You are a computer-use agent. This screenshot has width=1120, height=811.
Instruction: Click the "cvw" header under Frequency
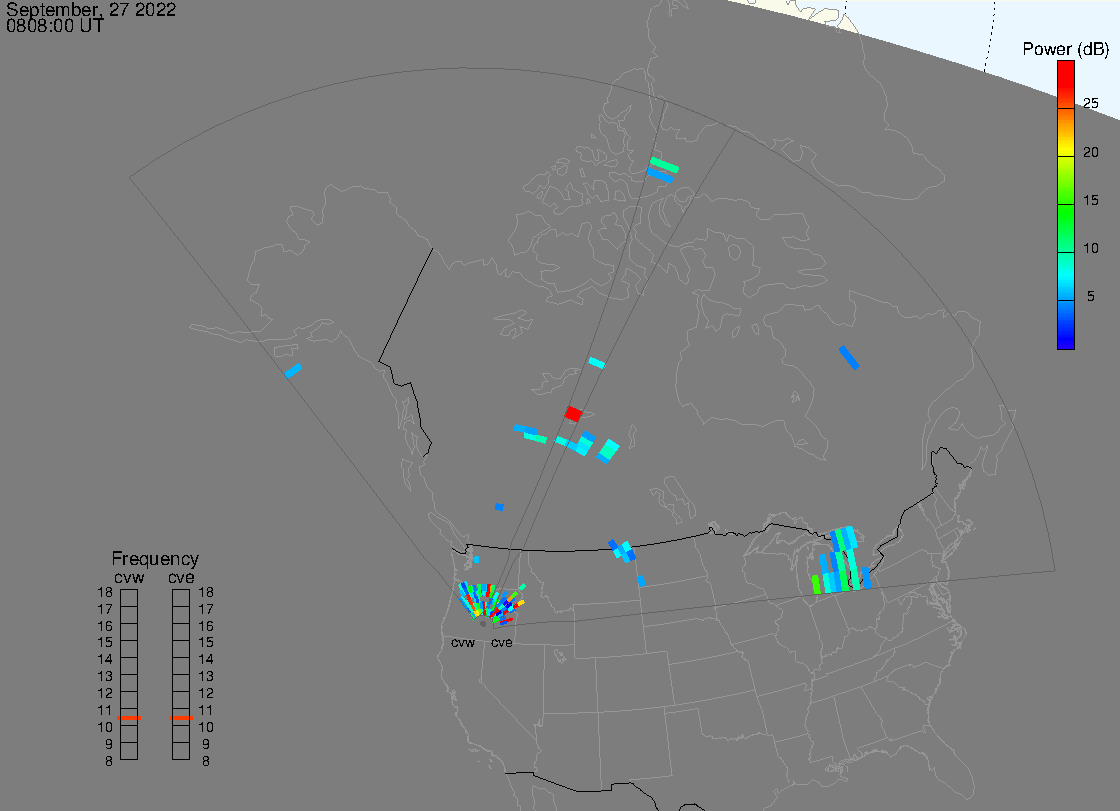tap(129, 577)
